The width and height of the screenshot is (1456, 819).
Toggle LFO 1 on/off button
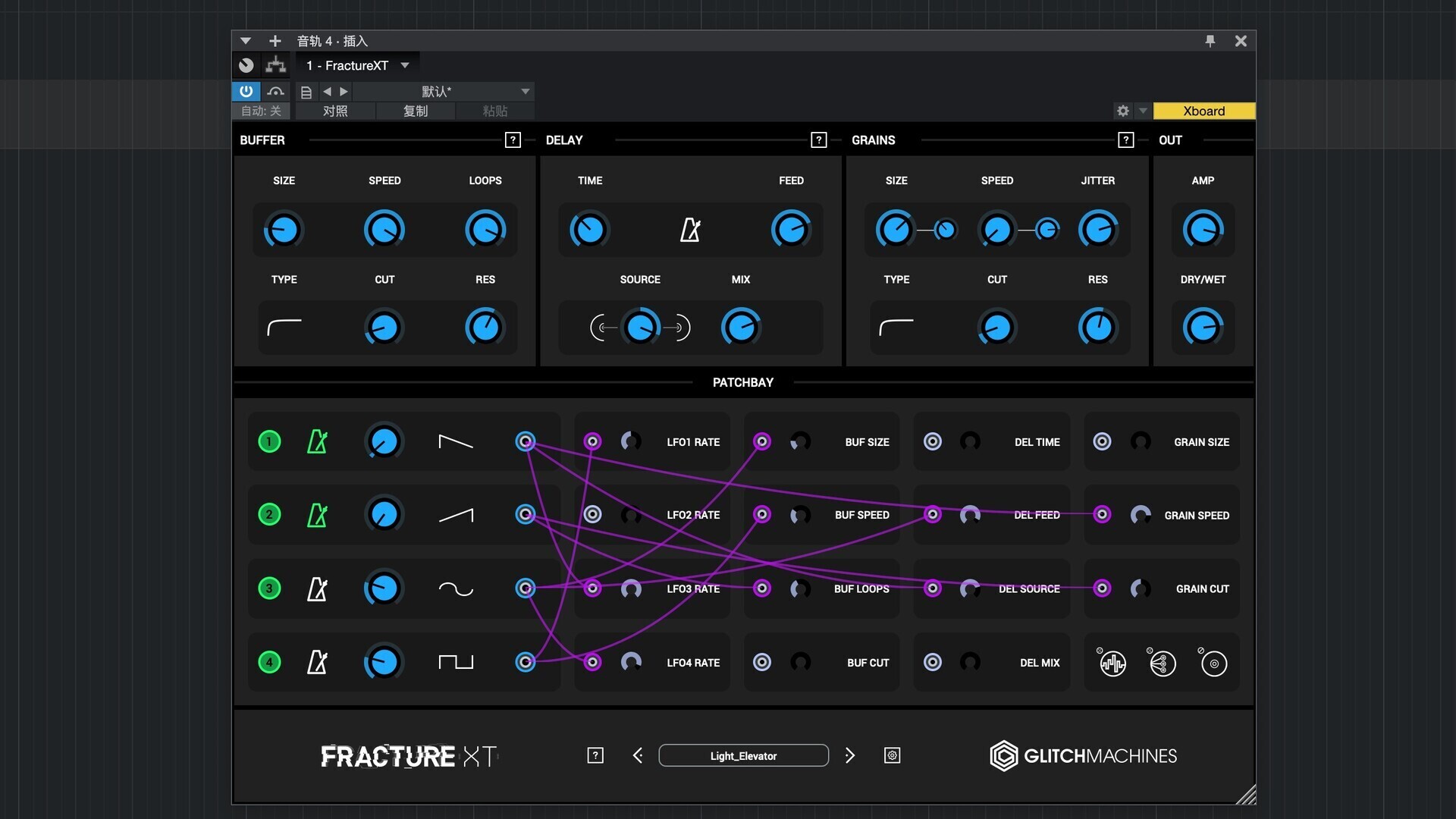[269, 441]
